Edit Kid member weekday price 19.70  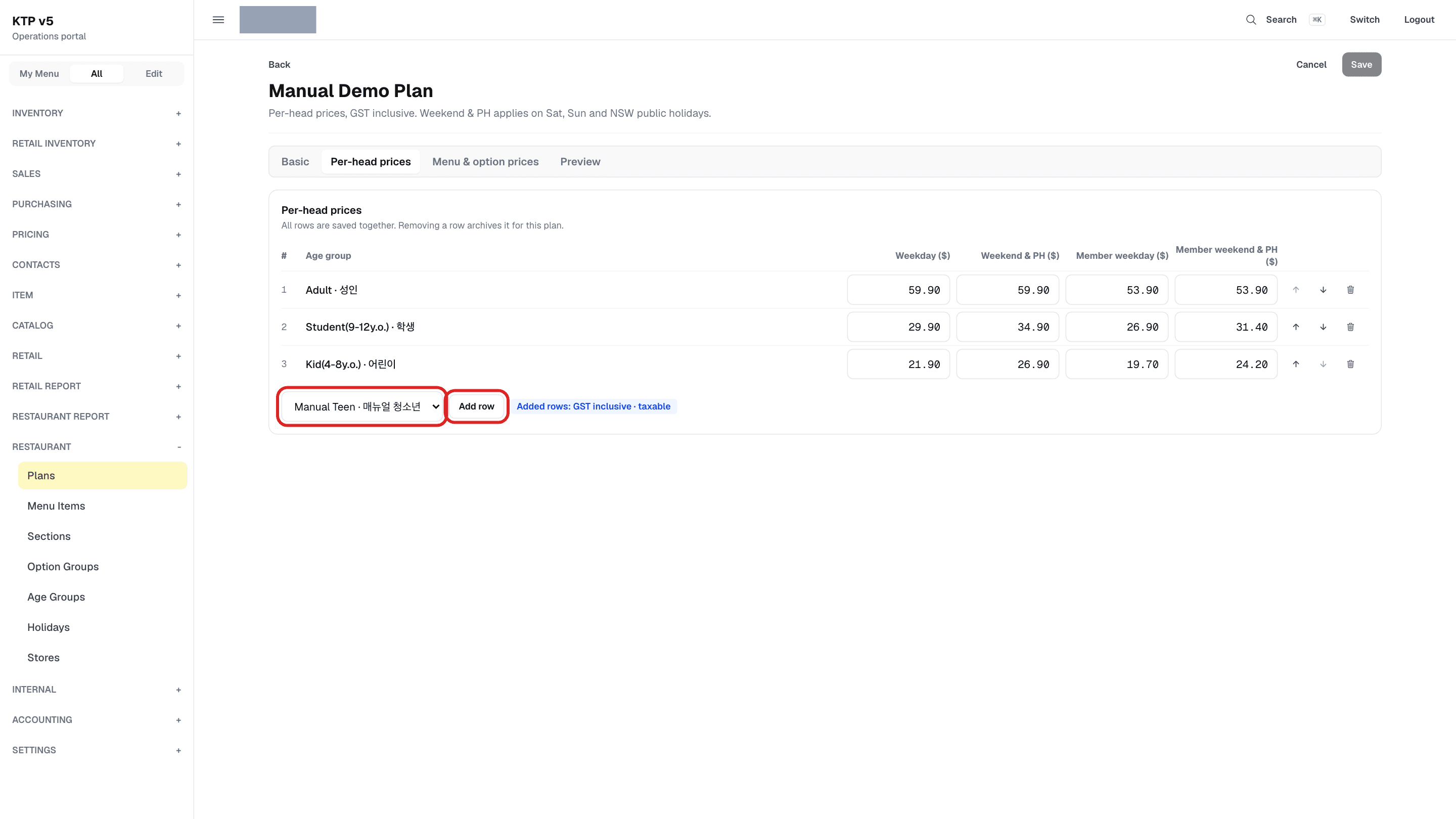(x=1116, y=364)
